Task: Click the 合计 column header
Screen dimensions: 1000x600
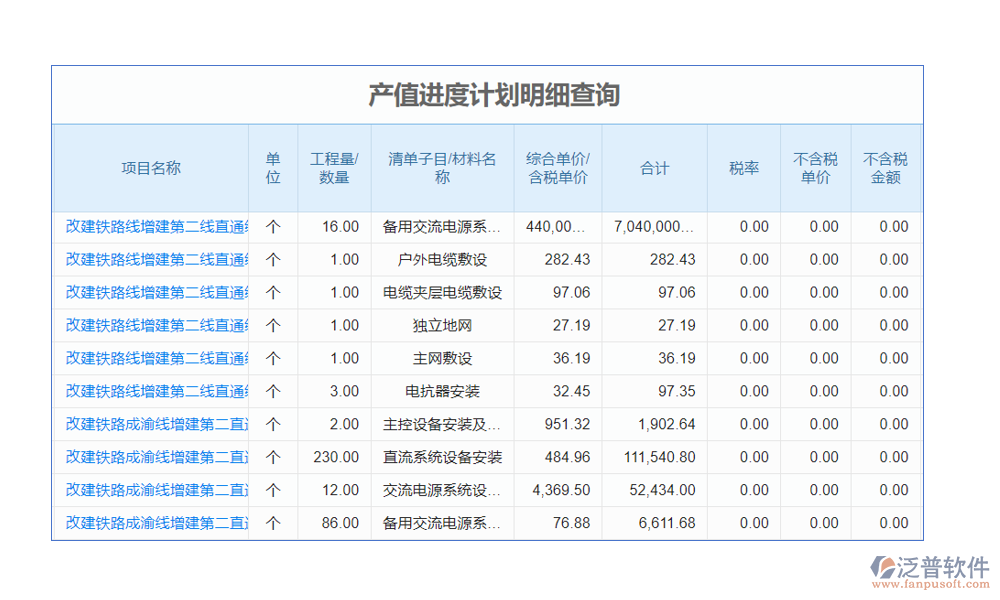Action: click(x=654, y=167)
